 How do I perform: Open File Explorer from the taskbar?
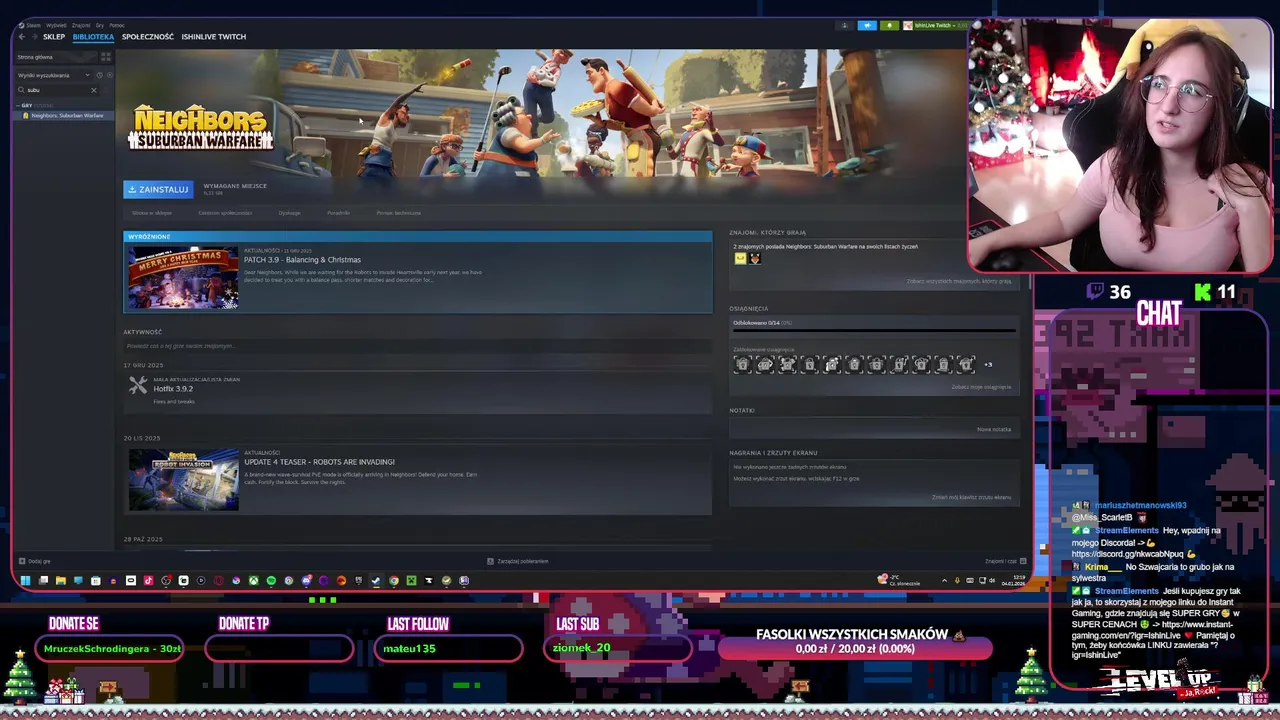point(60,580)
